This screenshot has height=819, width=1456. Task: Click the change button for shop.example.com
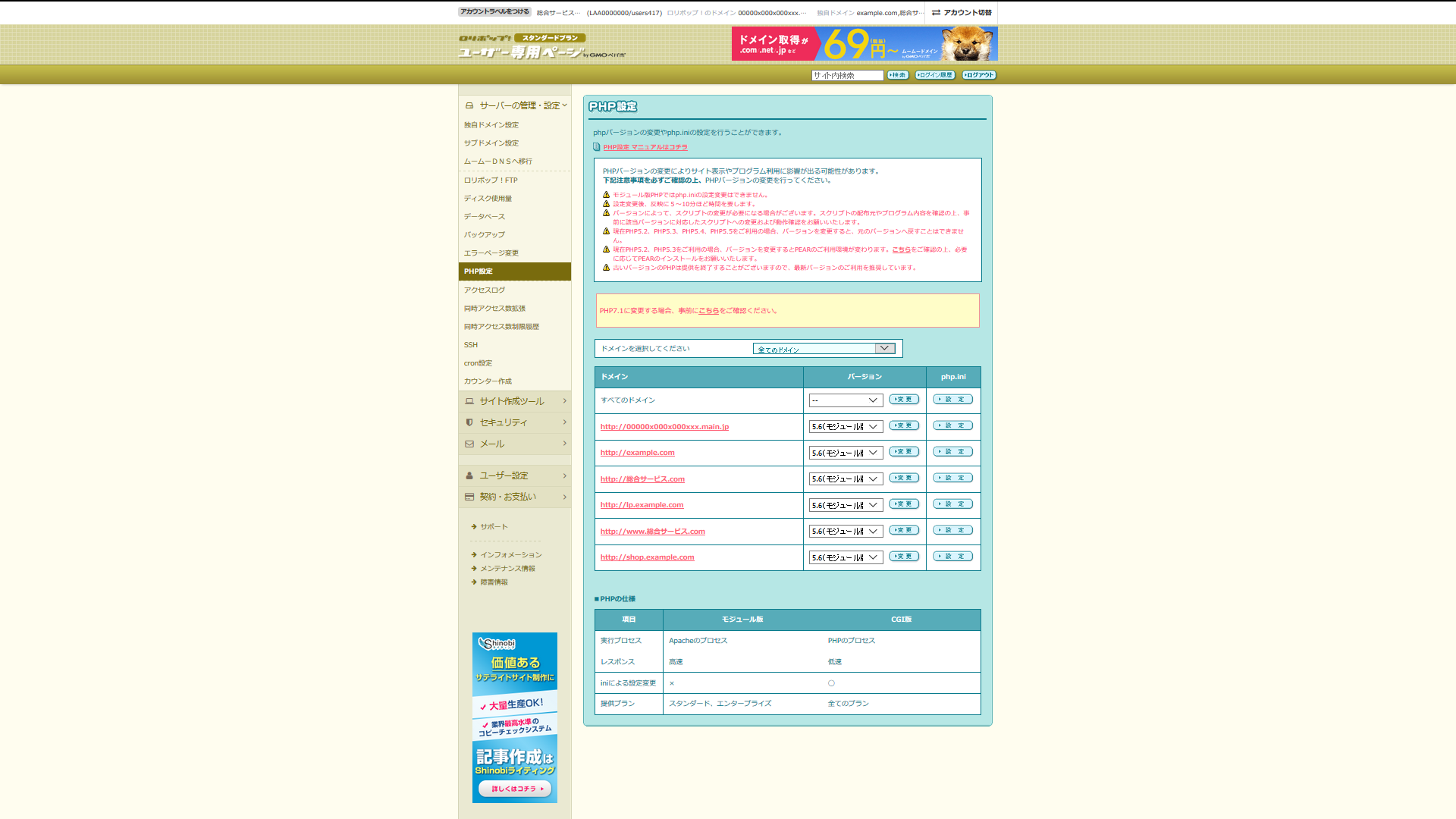pyautogui.click(x=904, y=557)
